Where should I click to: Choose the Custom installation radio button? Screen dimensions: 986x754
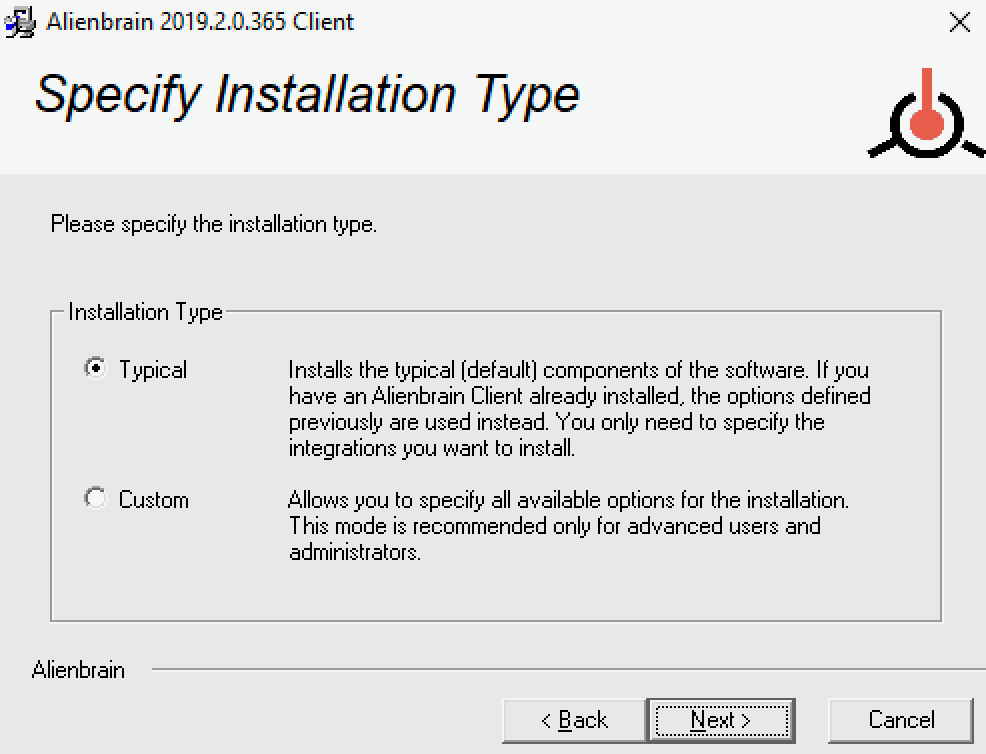(95, 498)
